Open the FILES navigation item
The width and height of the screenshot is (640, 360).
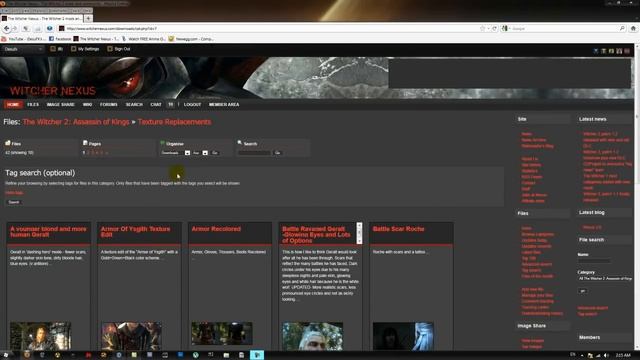pyautogui.click(x=33, y=104)
